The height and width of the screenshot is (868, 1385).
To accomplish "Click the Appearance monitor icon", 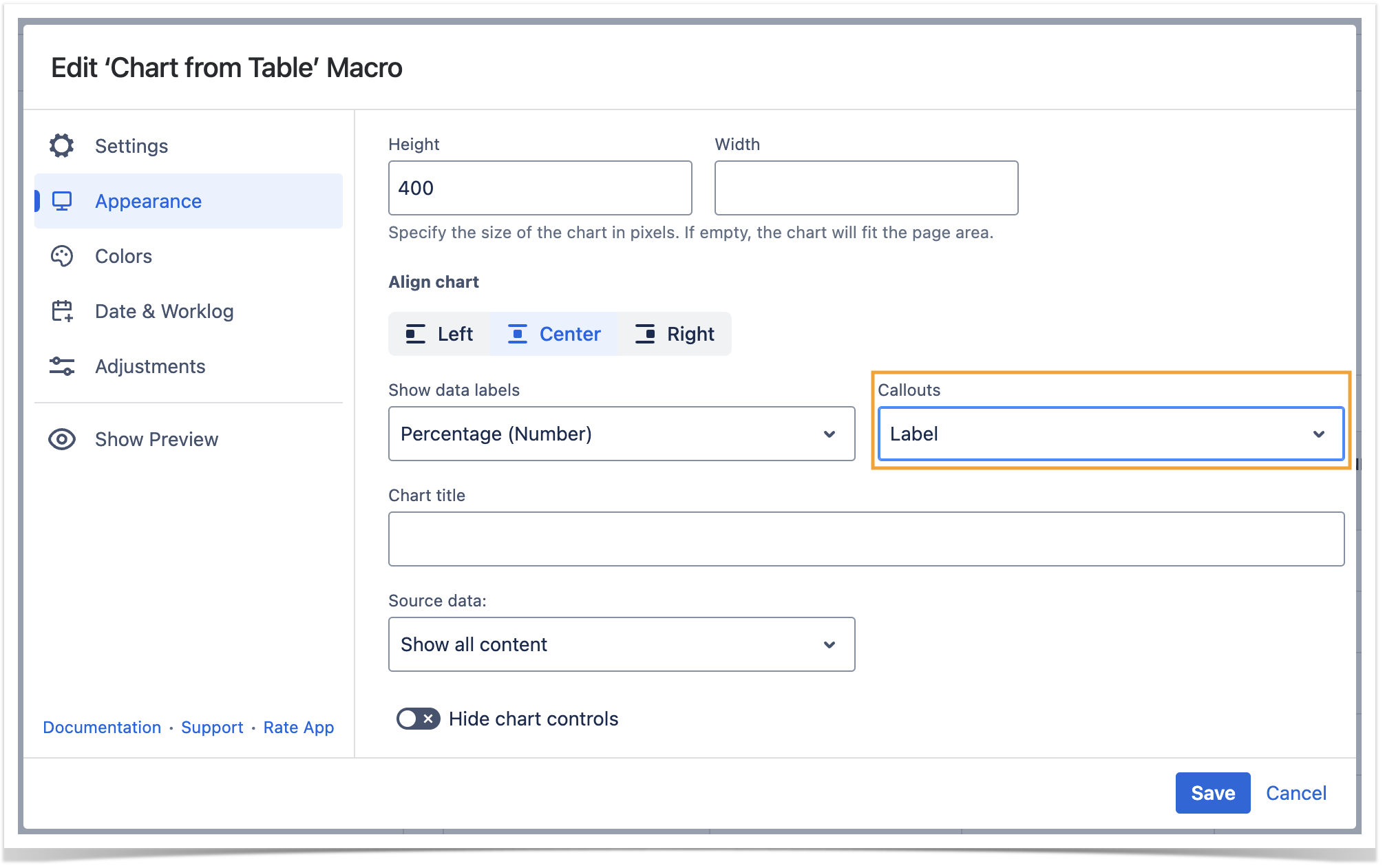I will (x=62, y=201).
